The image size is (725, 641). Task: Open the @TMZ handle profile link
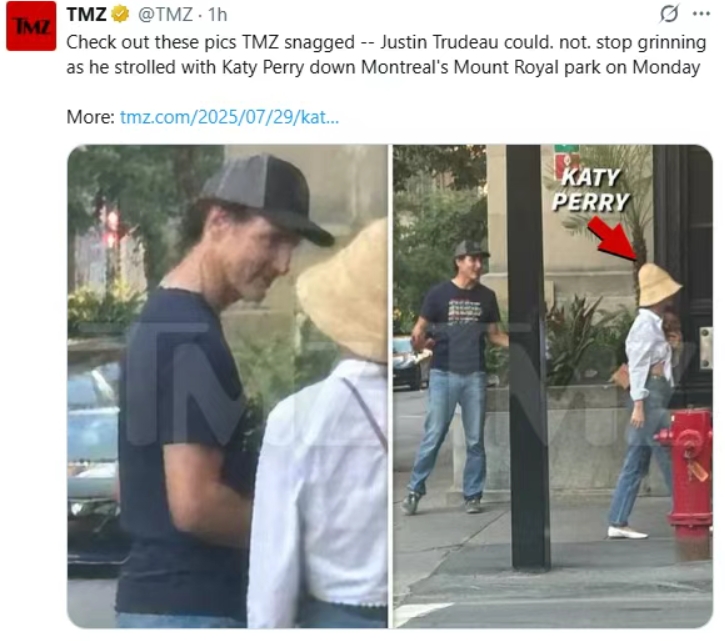[x=165, y=14]
